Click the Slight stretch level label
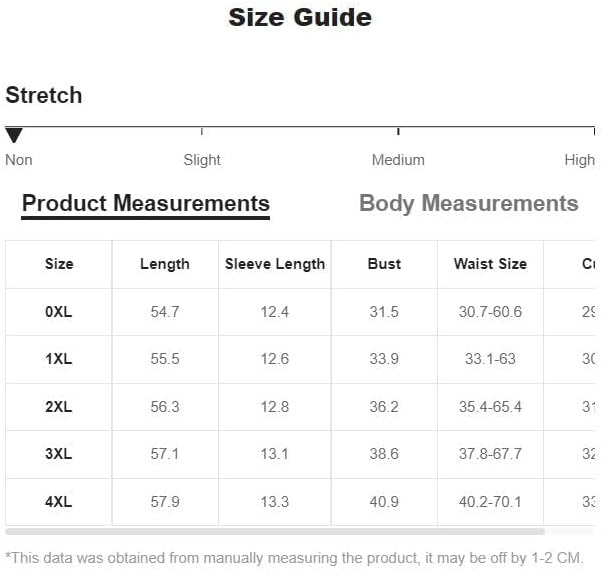 (202, 160)
